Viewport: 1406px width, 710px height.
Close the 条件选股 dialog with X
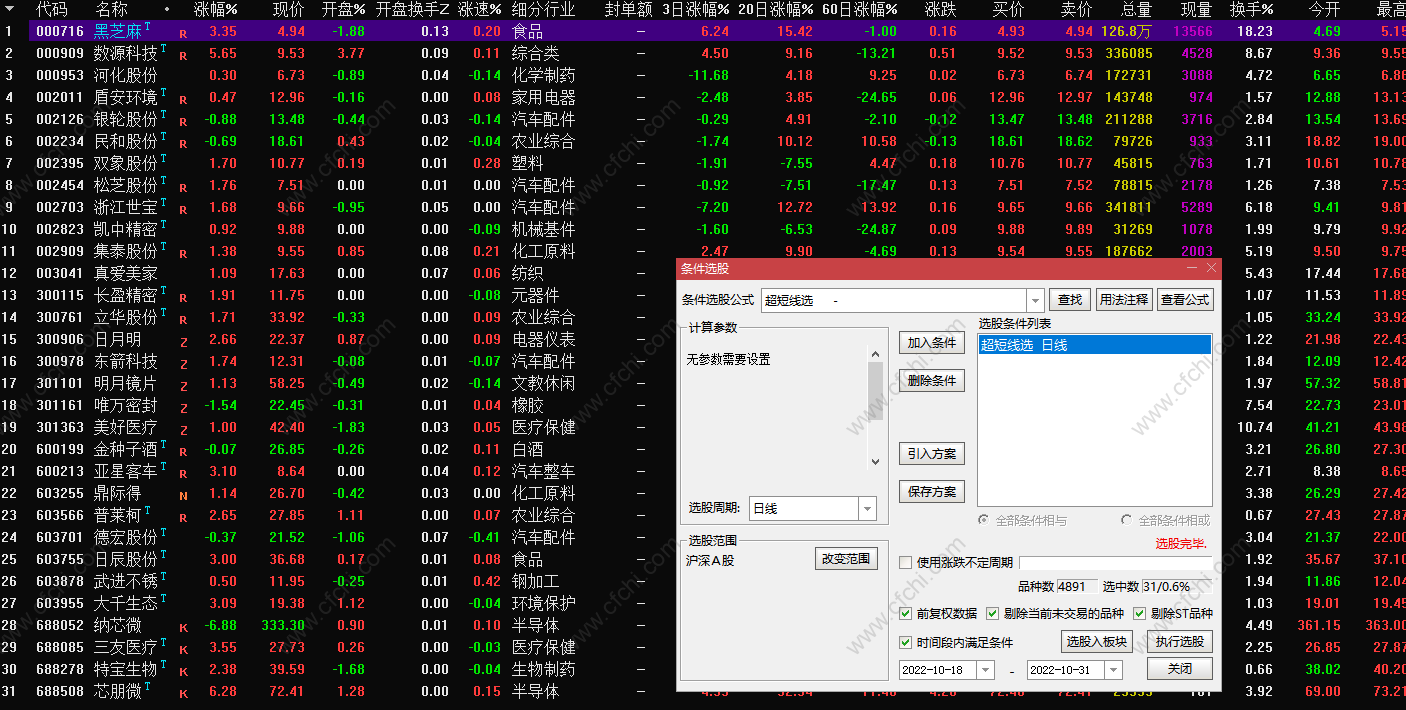tap(1212, 268)
